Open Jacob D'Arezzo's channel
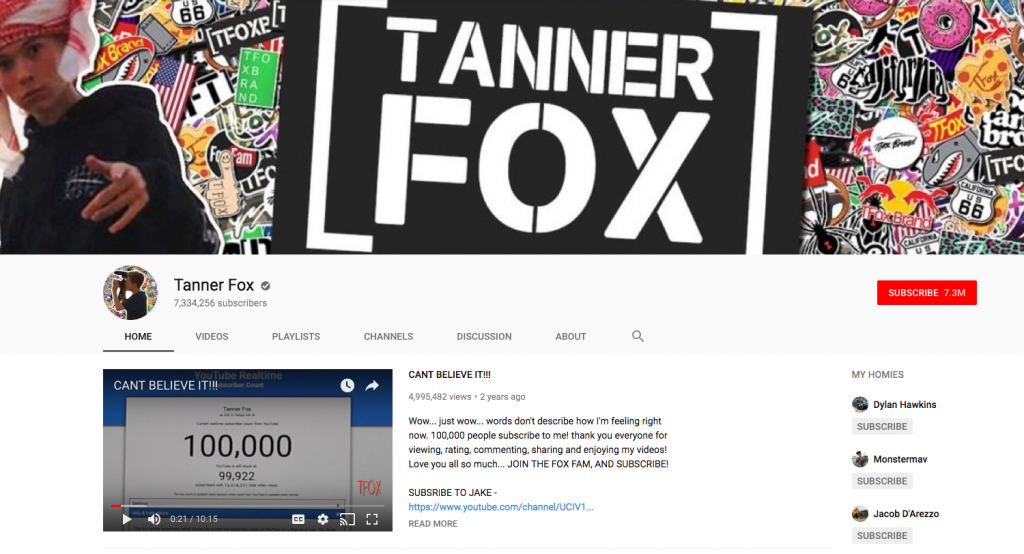The width and height of the screenshot is (1024, 554). pyautogui.click(x=903, y=514)
